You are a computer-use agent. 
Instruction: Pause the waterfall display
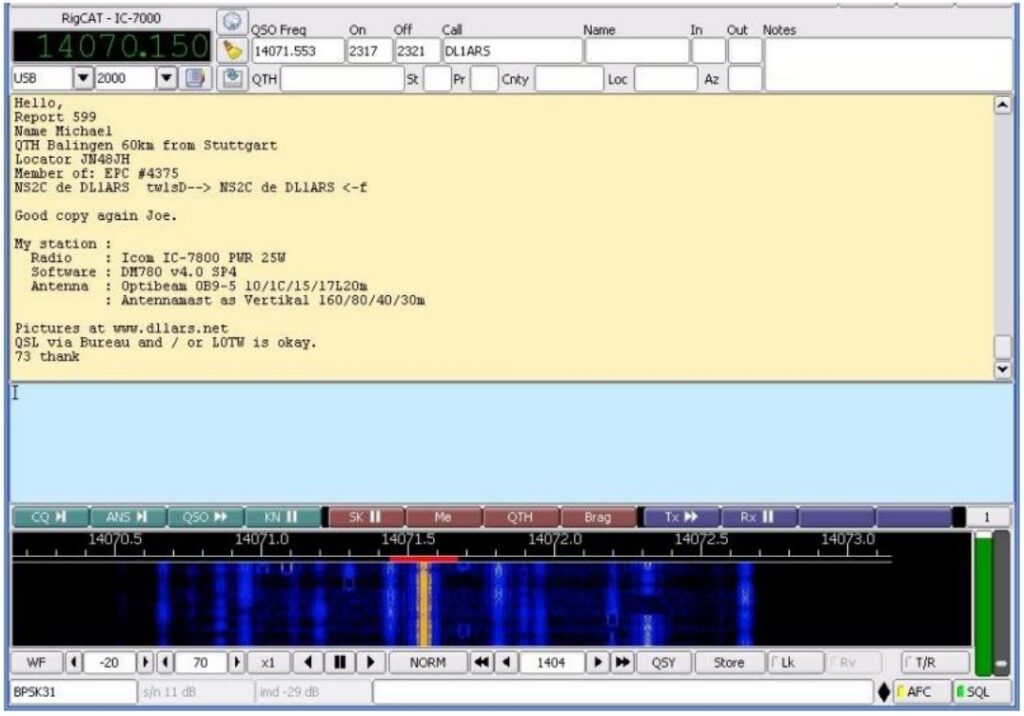click(x=339, y=662)
